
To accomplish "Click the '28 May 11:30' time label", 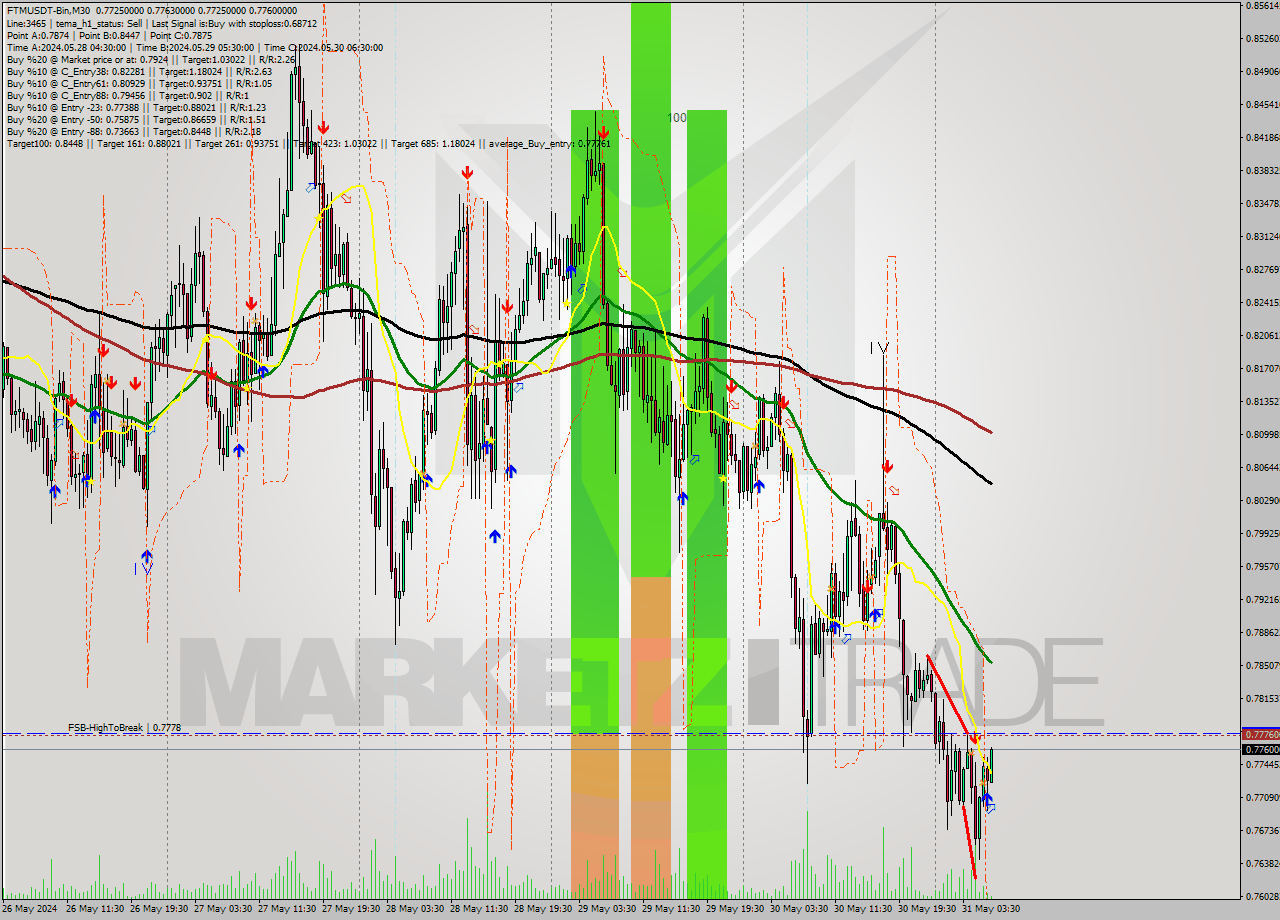I will [x=479, y=909].
